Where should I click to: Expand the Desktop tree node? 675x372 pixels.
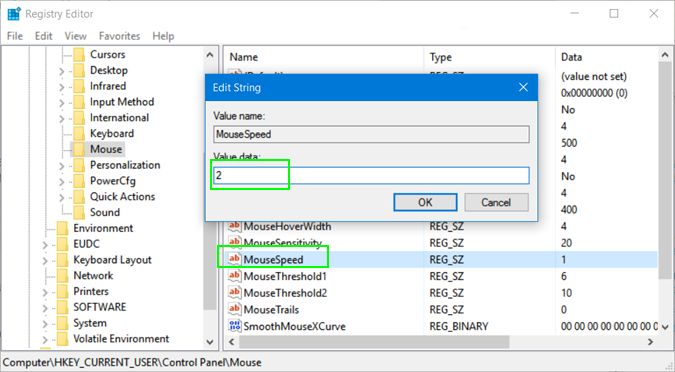coord(62,71)
